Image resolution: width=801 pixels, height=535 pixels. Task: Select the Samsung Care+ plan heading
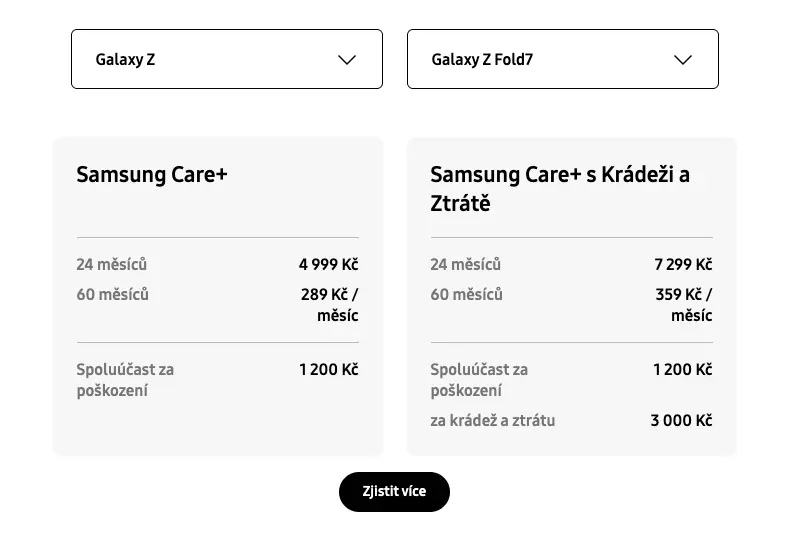coord(152,175)
